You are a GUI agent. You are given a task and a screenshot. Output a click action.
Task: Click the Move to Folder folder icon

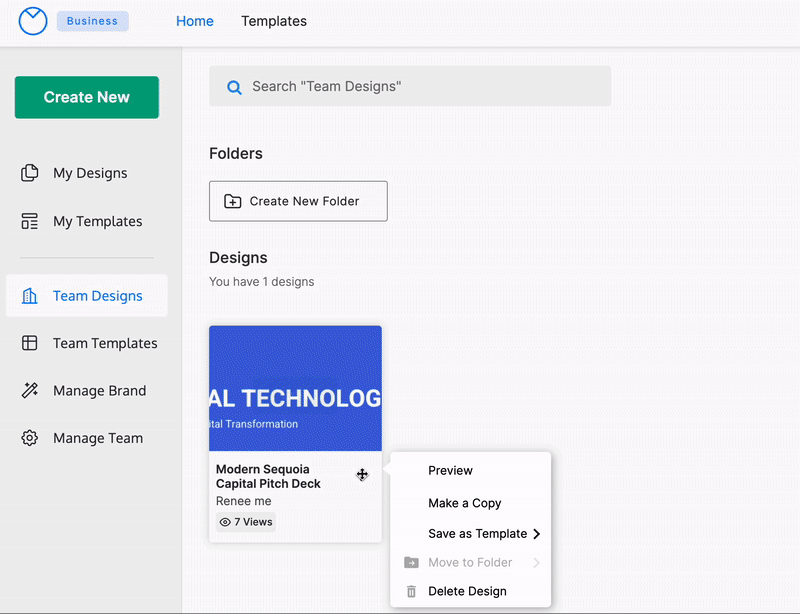(x=411, y=562)
